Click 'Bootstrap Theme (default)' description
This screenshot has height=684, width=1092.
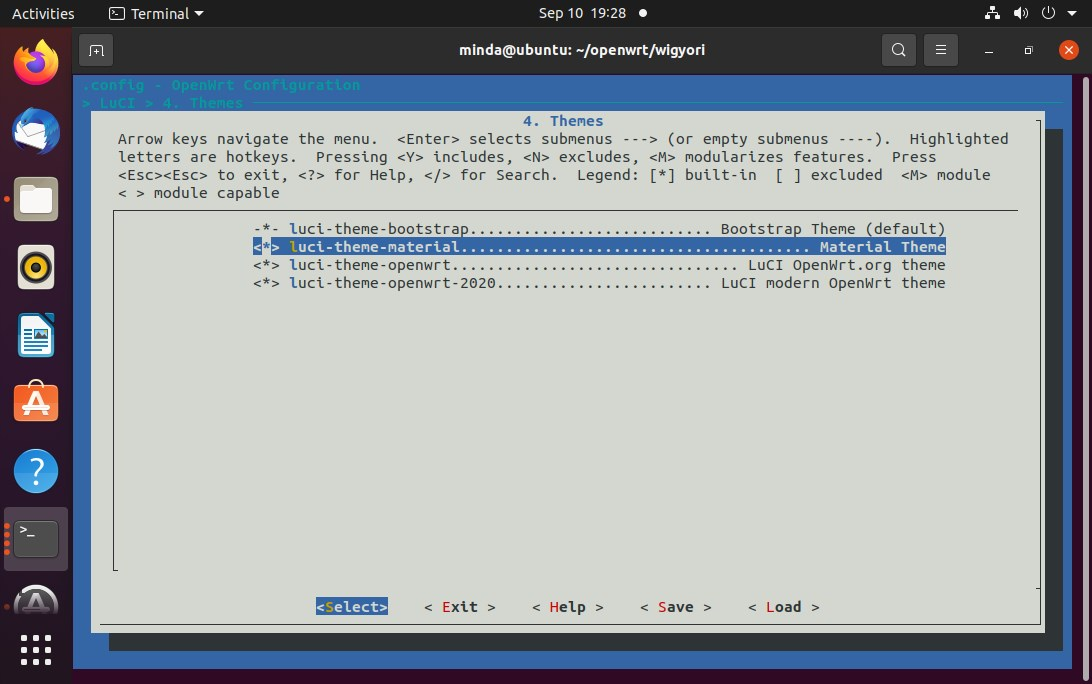coord(833,228)
